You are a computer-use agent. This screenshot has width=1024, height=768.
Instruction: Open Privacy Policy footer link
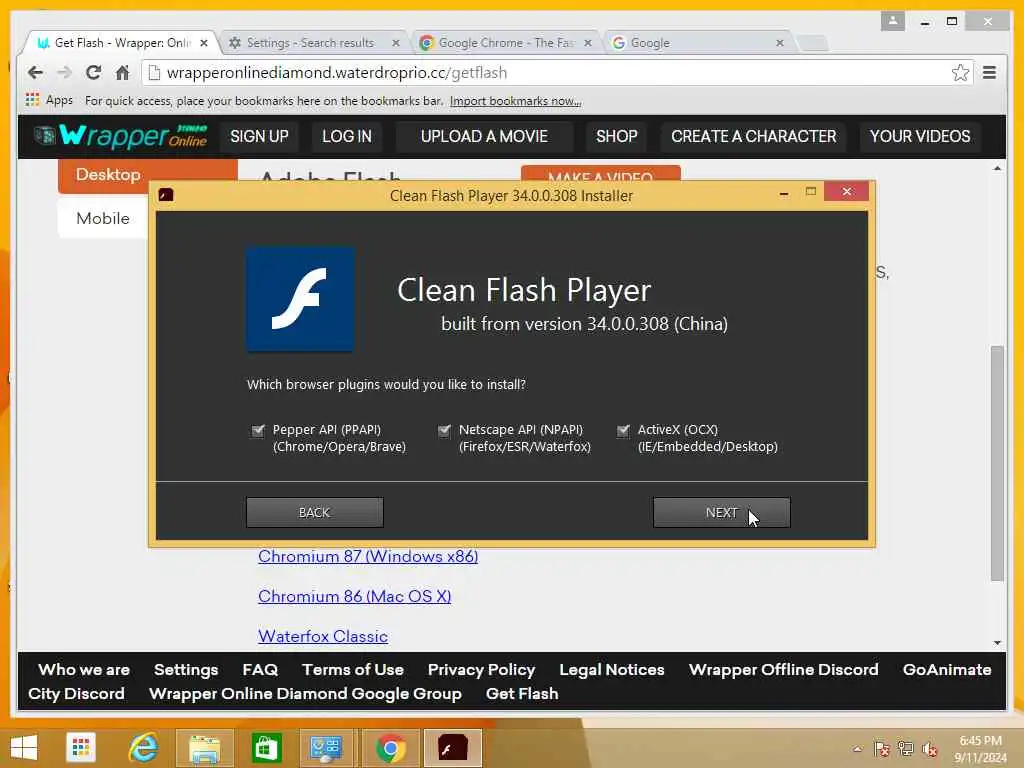pos(481,669)
